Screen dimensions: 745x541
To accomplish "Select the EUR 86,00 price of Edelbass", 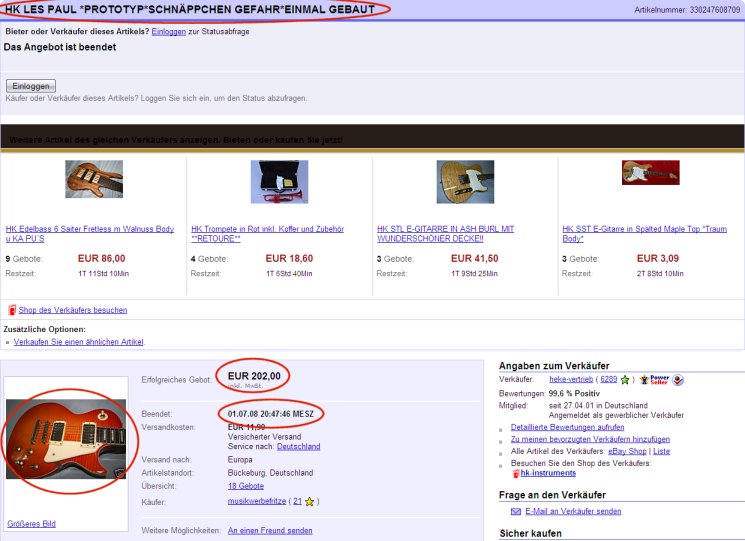I will (x=102, y=258).
